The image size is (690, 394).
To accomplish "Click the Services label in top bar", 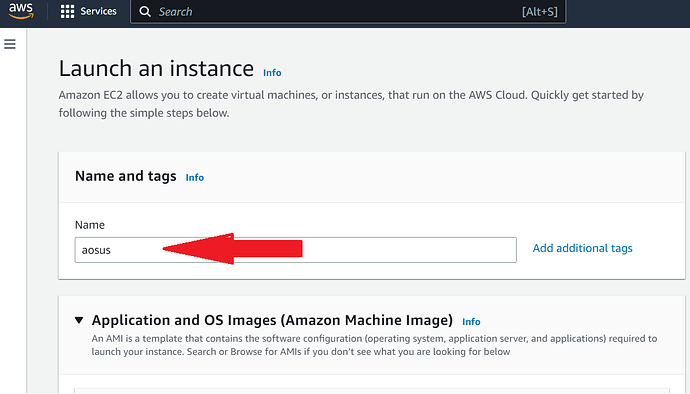I will 98,11.
